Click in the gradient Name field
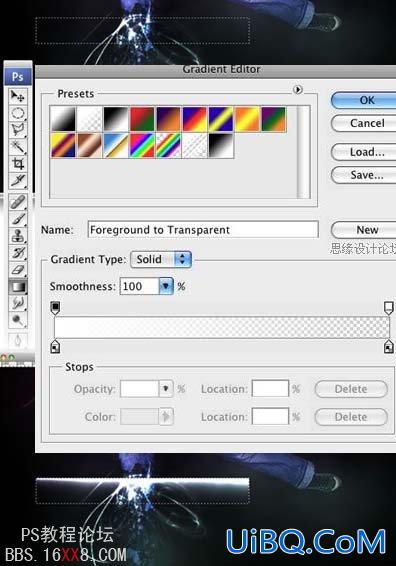396x566 pixels. tap(203, 230)
